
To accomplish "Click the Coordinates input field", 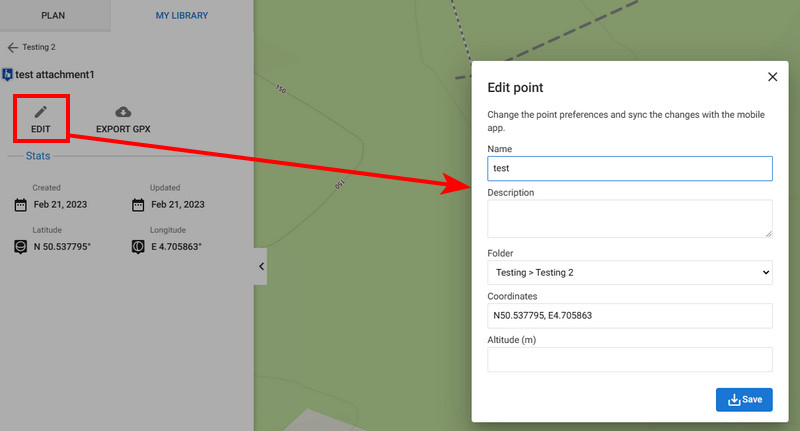I will click(629, 316).
